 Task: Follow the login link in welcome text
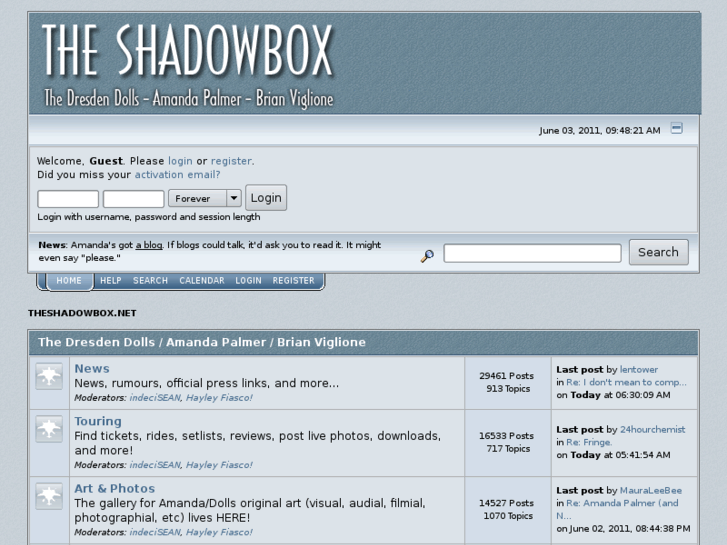tap(180, 161)
